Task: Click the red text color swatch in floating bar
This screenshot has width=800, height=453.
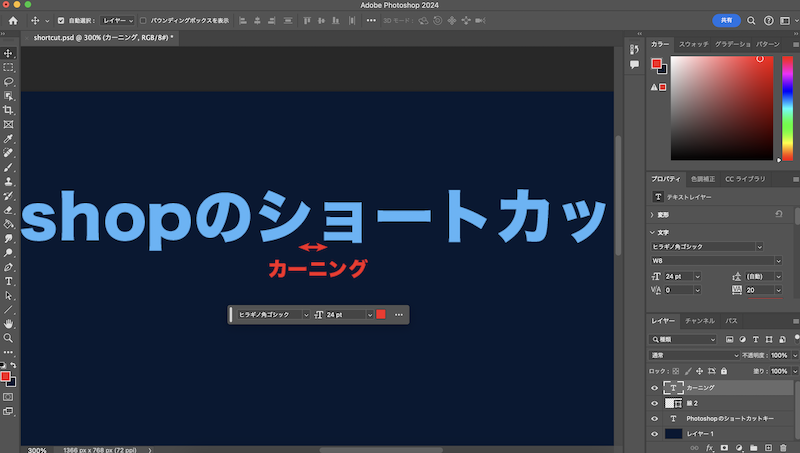Action: point(381,315)
